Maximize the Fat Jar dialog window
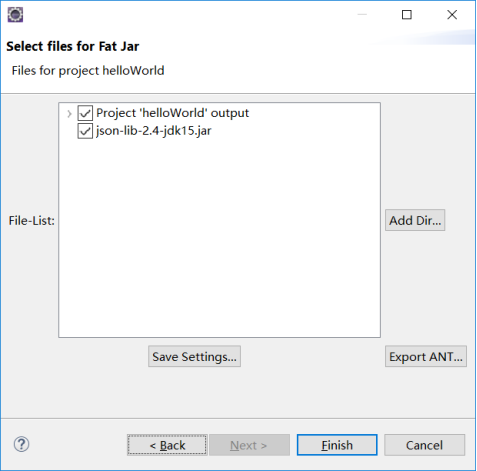Screen dimensions: 477x471 (407, 15)
